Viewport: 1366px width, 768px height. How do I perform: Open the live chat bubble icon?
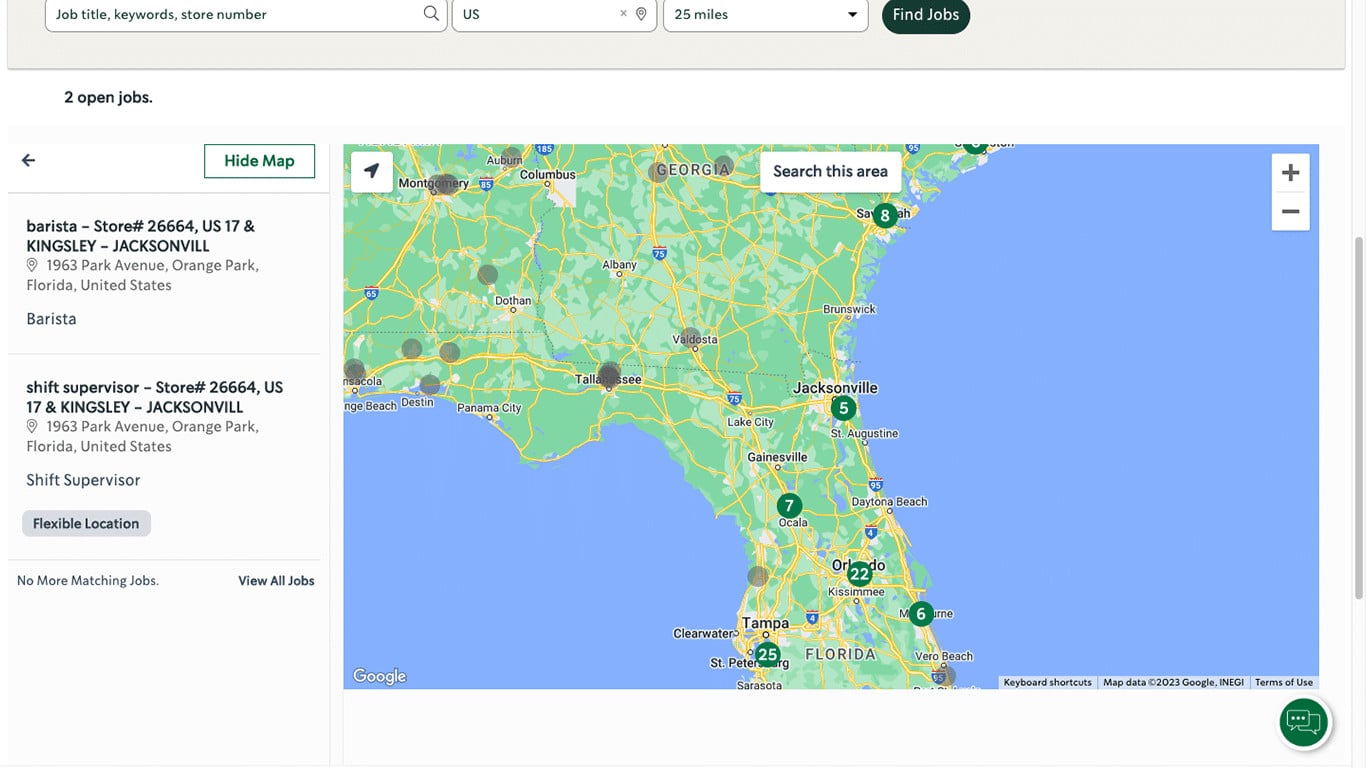pyautogui.click(x=1304, y=722)
